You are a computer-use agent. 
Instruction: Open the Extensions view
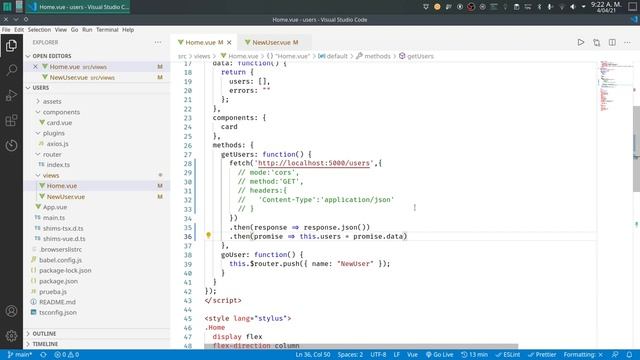pos(11,120)
